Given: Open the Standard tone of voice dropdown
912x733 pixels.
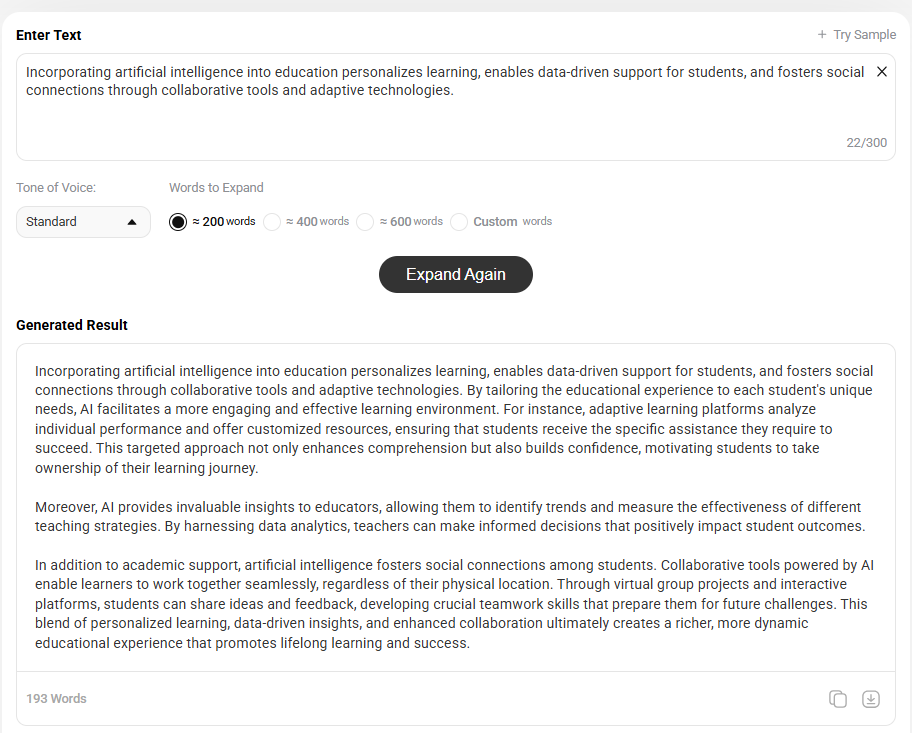Looking at the screenshot, I should (83, 222).
